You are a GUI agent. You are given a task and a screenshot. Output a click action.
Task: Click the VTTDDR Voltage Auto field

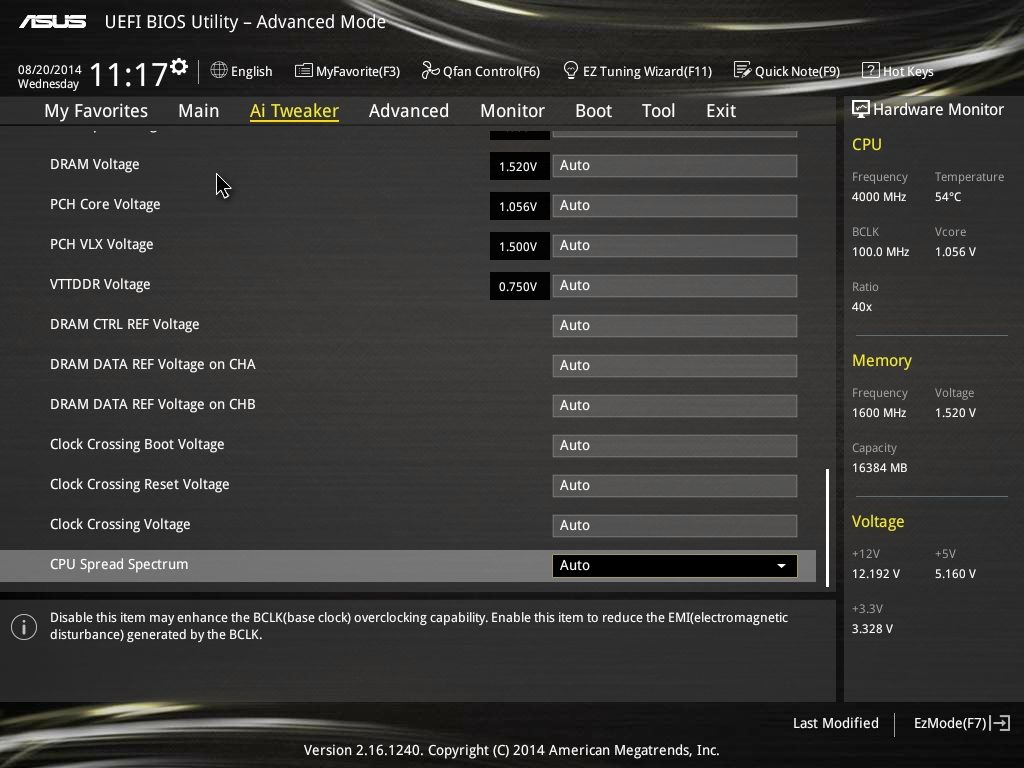[675, 285]
